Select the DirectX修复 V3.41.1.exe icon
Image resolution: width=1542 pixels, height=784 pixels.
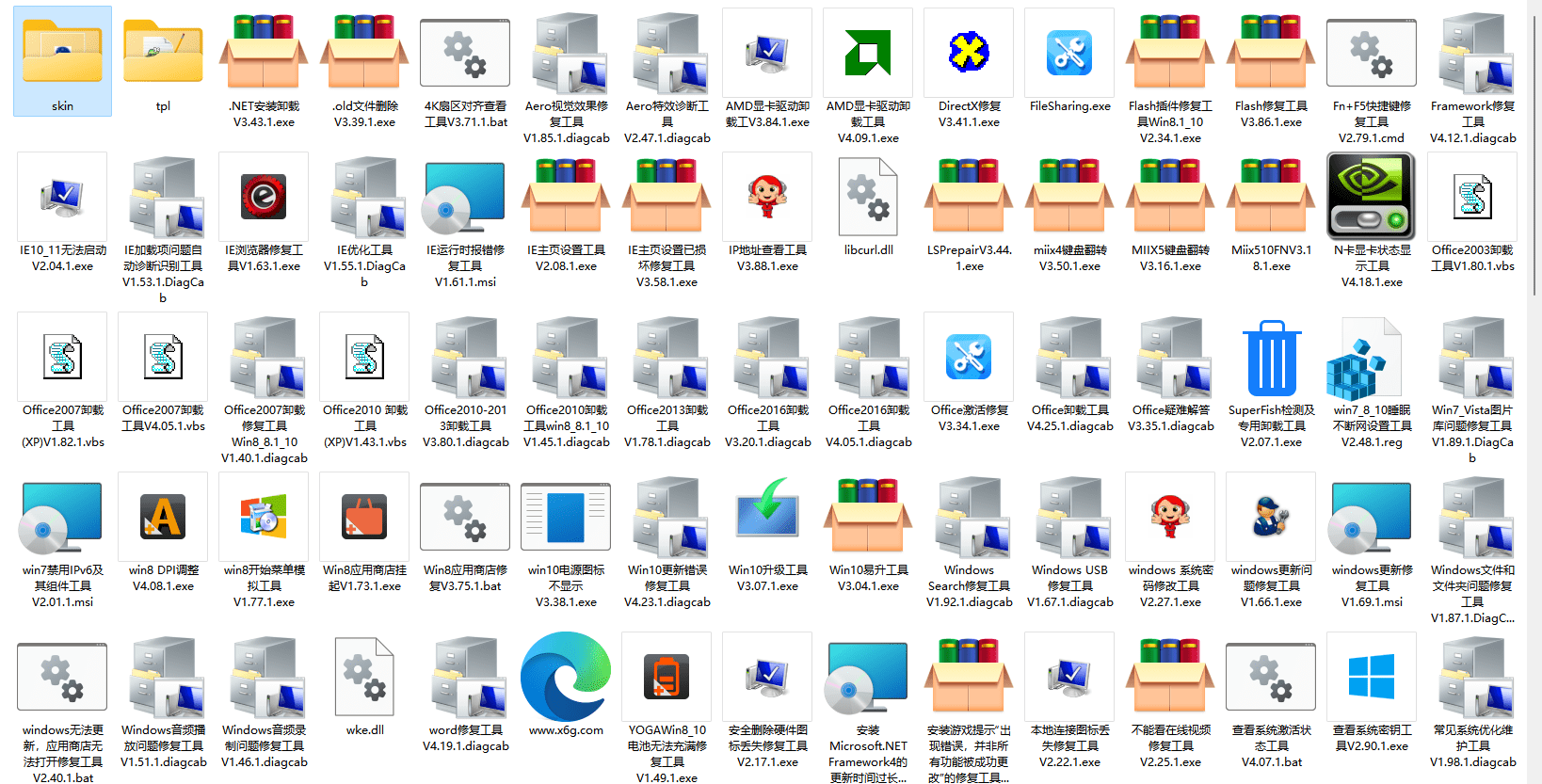(x=969, y=52)
